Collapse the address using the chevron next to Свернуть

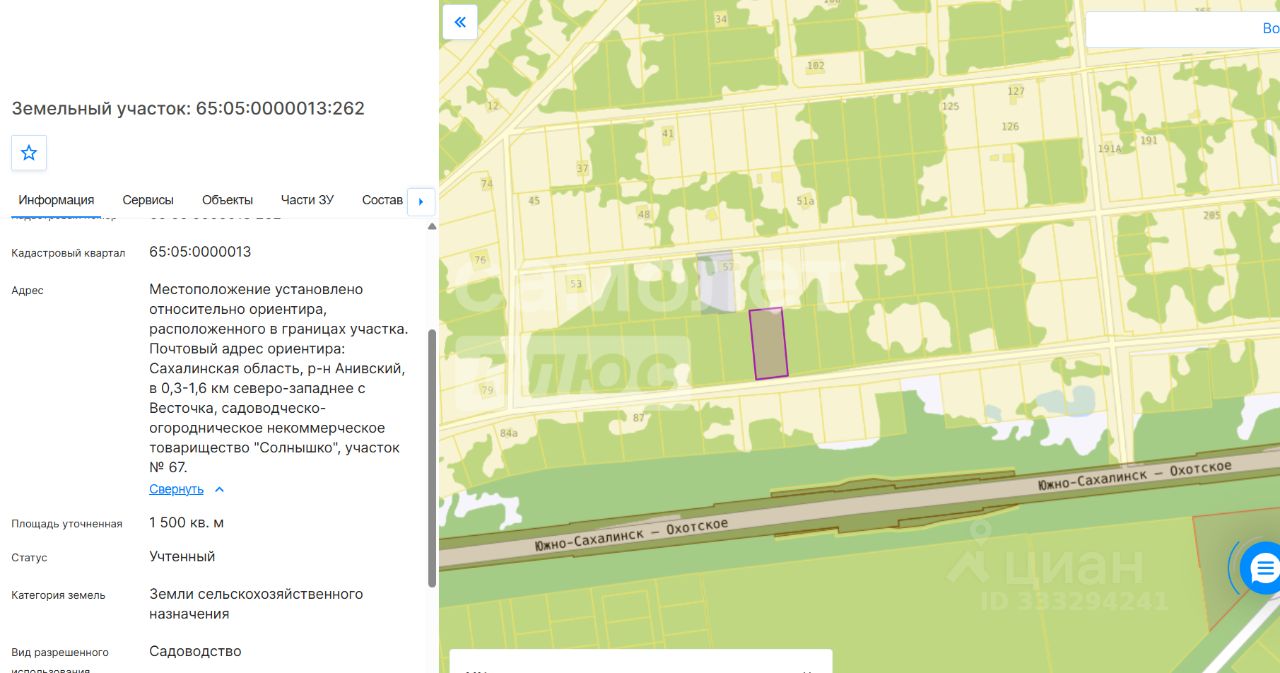coord(220,489)
